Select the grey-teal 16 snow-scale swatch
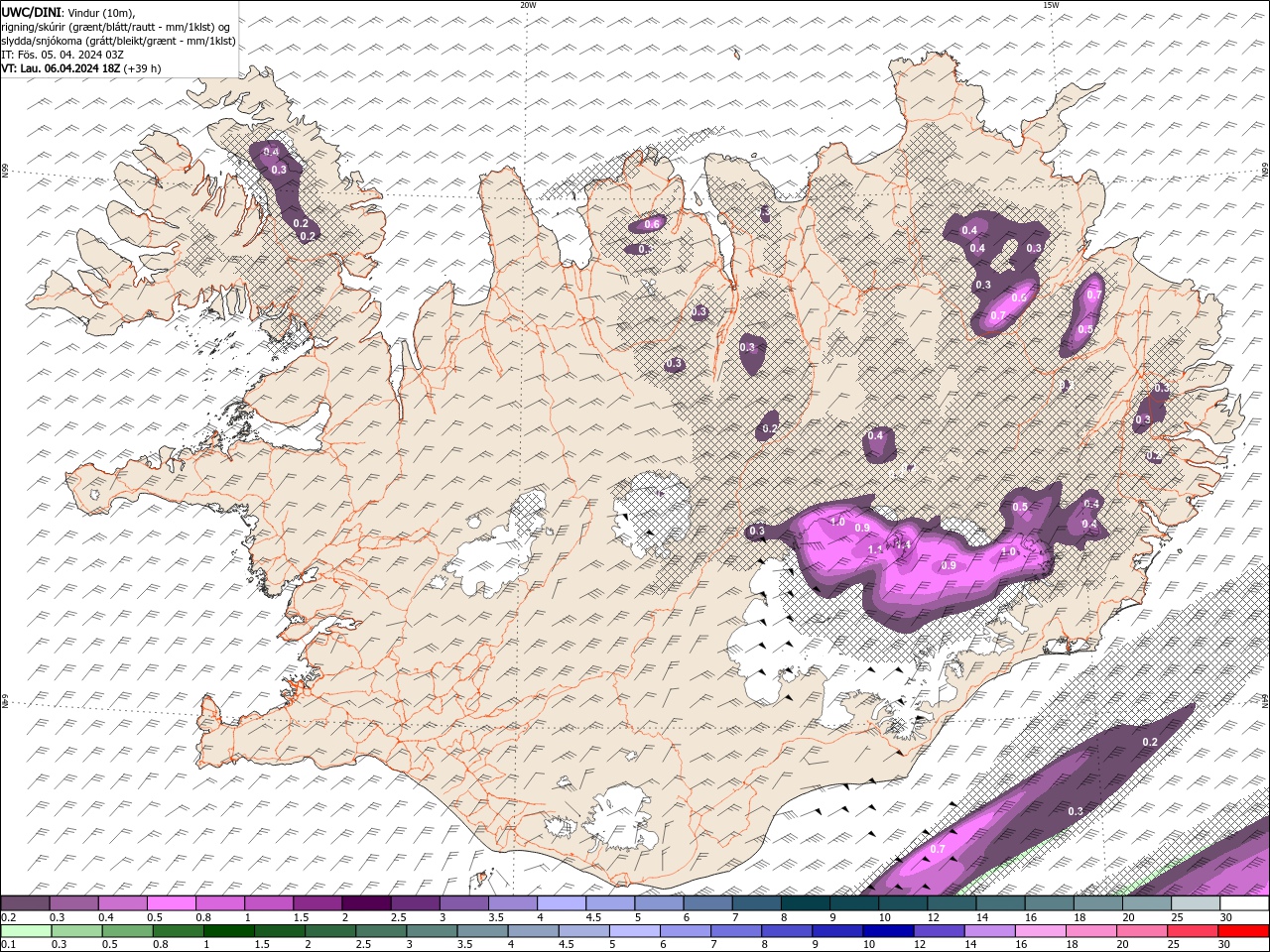The height and width of the screenshot is (952, 1270). pos(1050,903)
